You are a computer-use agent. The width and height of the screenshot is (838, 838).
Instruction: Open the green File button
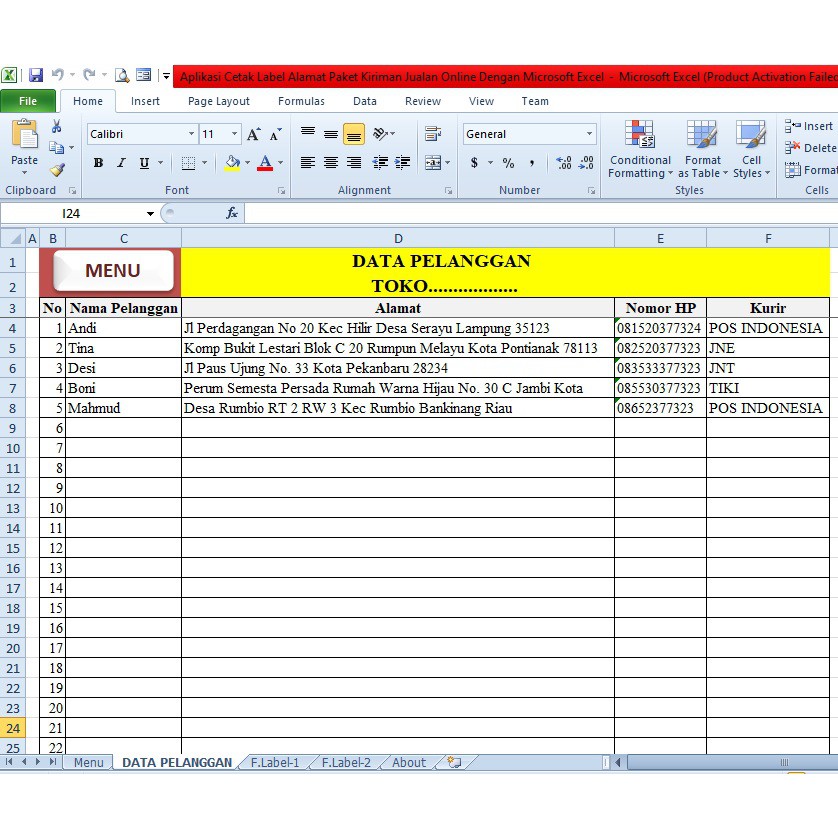28,101
